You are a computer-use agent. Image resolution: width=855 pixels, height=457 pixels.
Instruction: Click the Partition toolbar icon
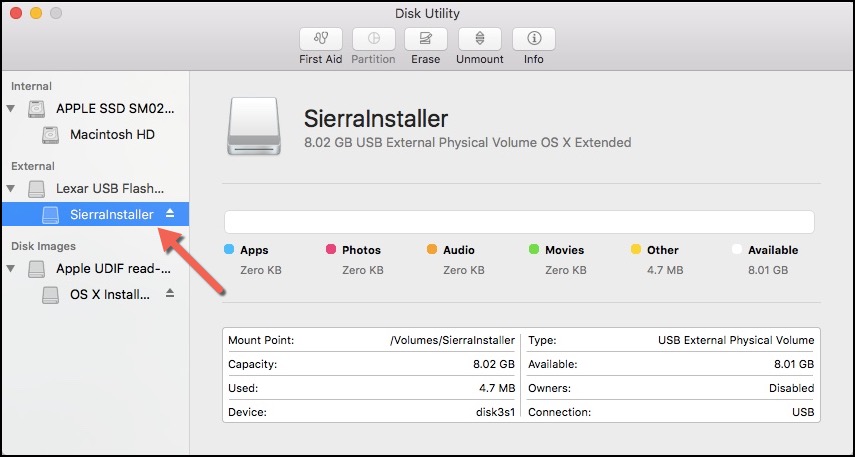click(373, 39)
